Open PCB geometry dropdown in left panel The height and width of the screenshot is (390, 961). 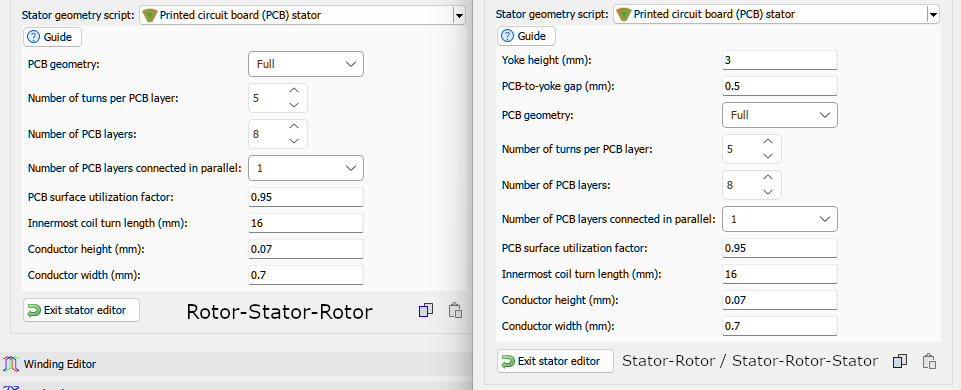[306, 64]
